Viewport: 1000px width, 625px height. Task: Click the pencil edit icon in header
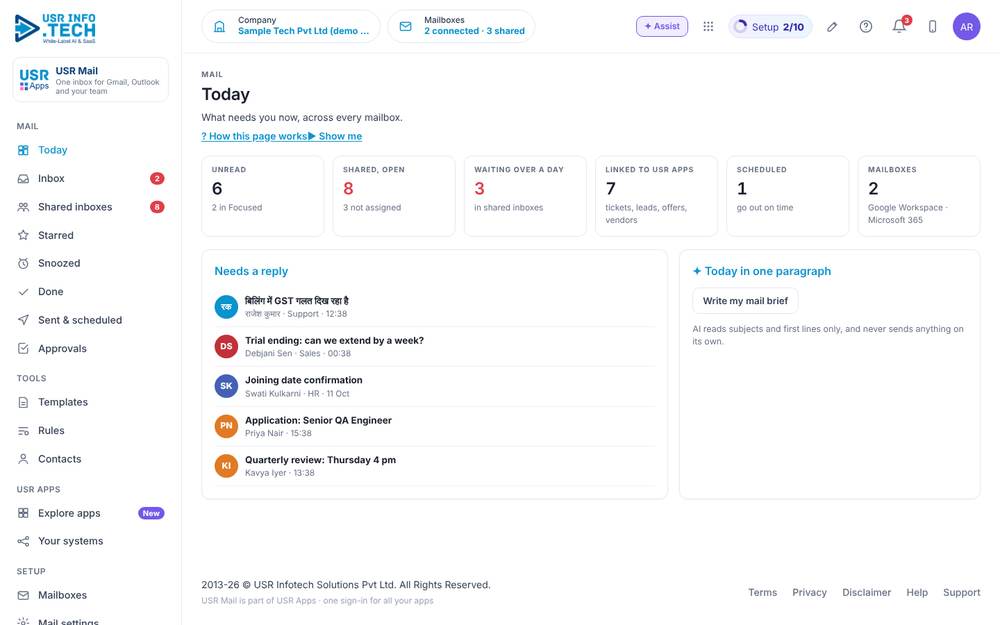(832, 27)
